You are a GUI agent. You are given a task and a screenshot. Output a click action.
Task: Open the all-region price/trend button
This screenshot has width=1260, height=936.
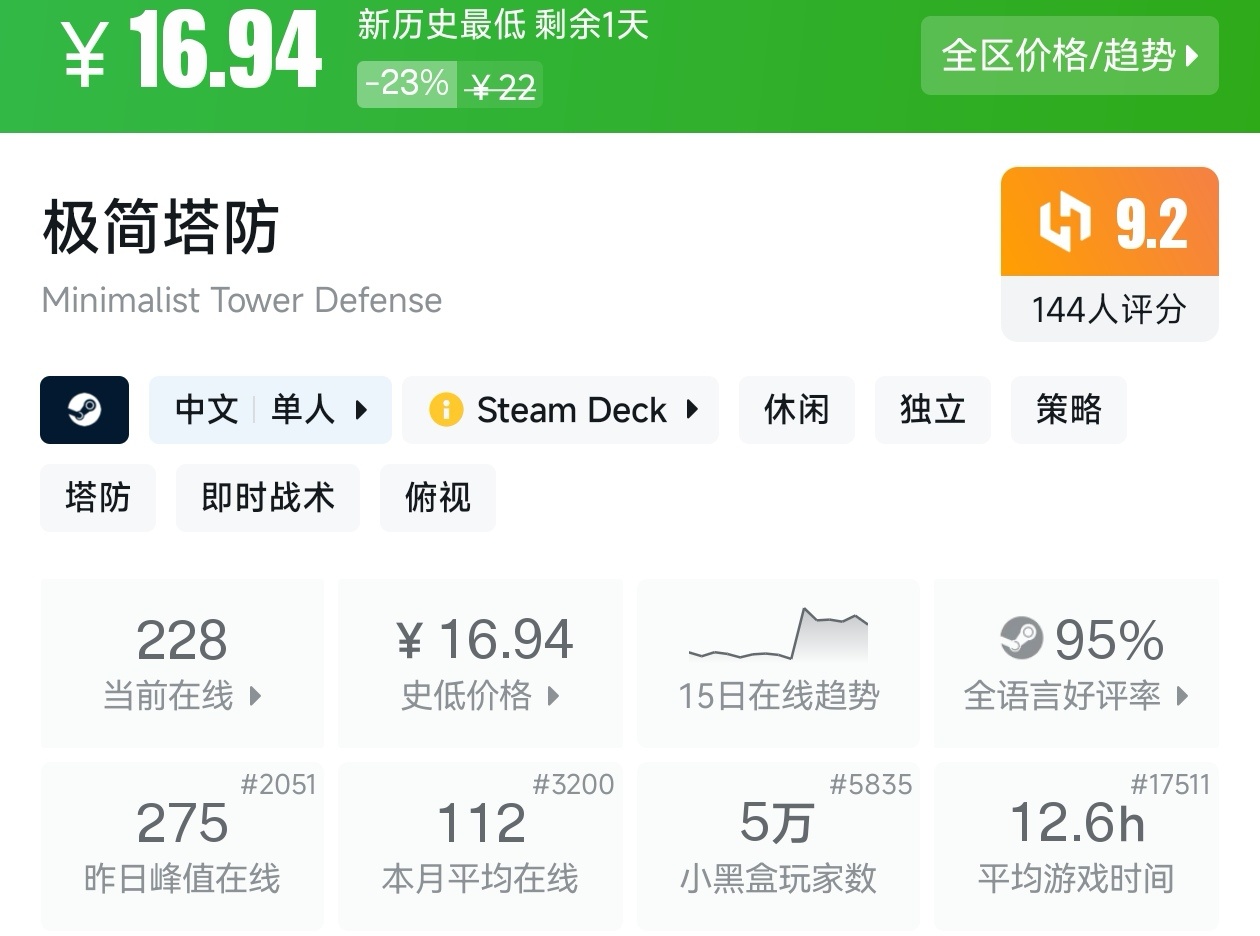click(x=1069, y=56)
